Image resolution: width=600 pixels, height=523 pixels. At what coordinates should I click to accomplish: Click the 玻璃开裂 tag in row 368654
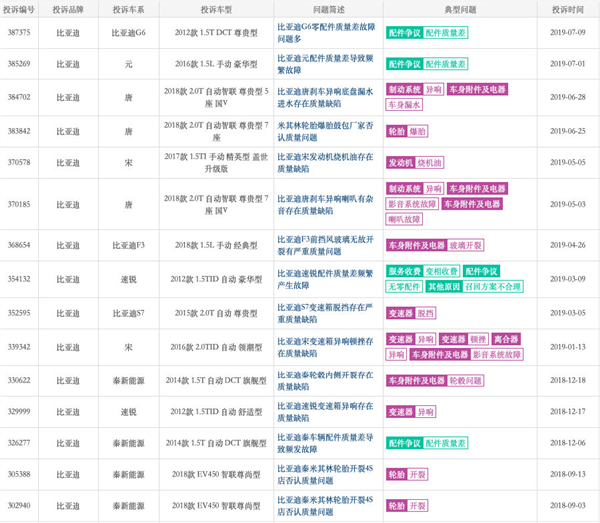pyautogui.click(x=465, y=245)
